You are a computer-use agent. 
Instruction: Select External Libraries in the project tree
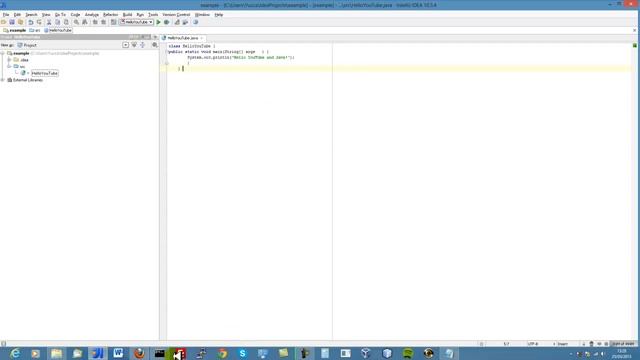click(28, 80)
